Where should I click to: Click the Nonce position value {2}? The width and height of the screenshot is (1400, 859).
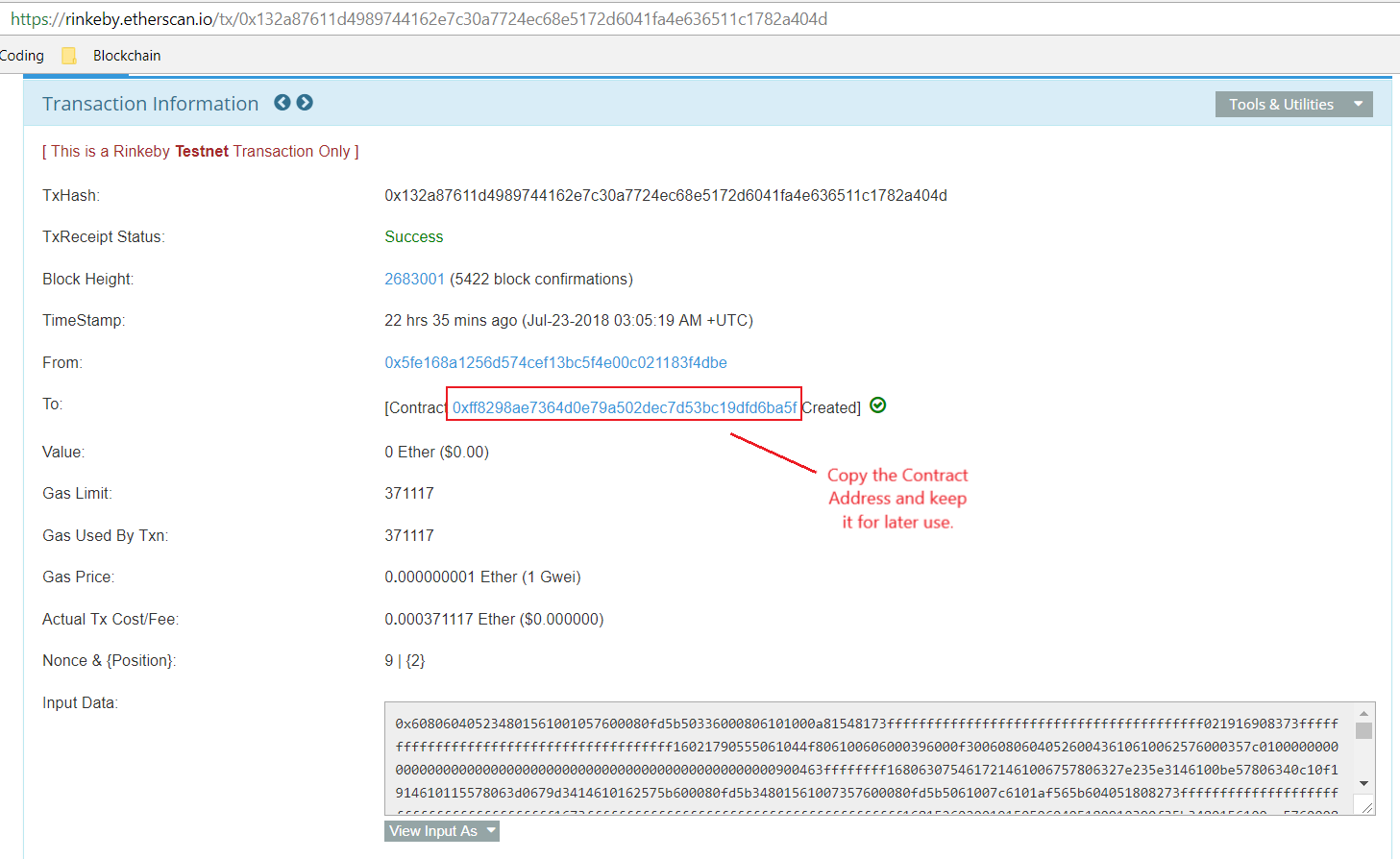pos(417,660)
